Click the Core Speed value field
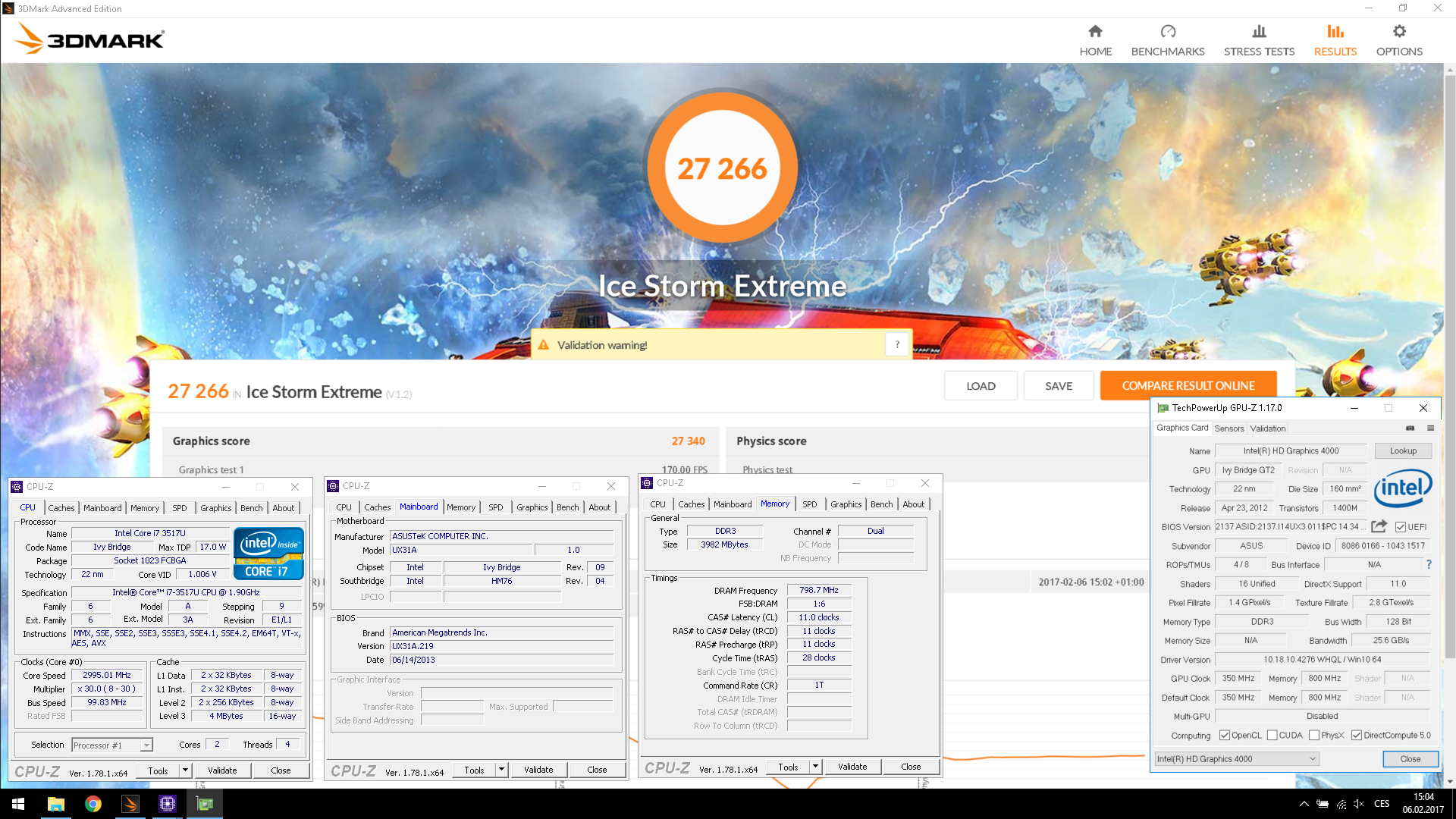This screenshot has width=1456, height=819. [107, 675]
